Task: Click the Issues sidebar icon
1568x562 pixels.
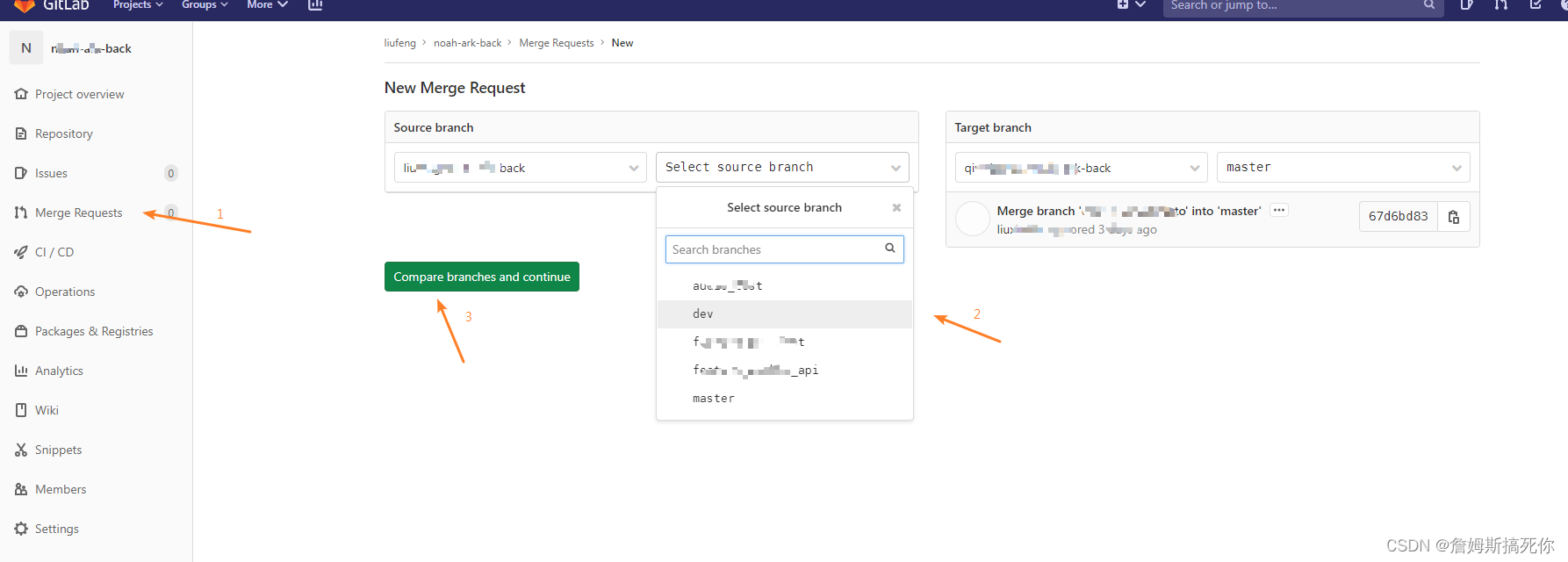Action: 21,173
